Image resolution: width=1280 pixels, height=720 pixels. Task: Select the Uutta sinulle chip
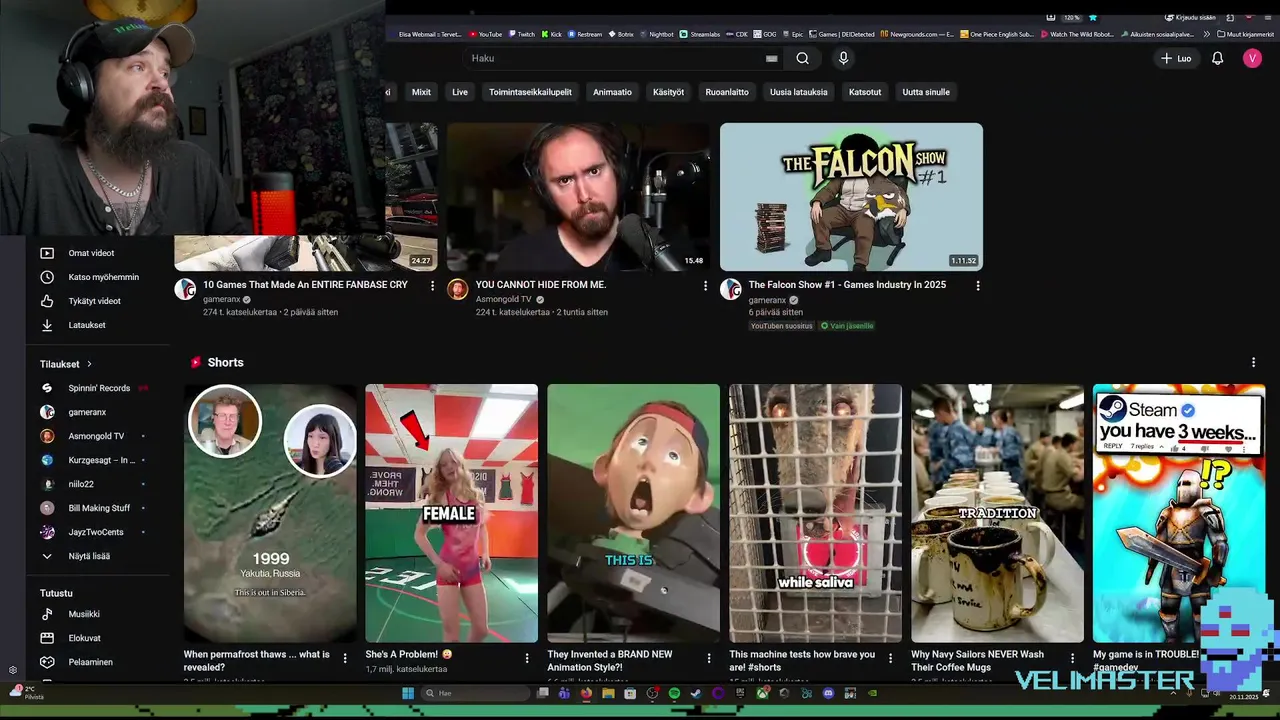926,92
